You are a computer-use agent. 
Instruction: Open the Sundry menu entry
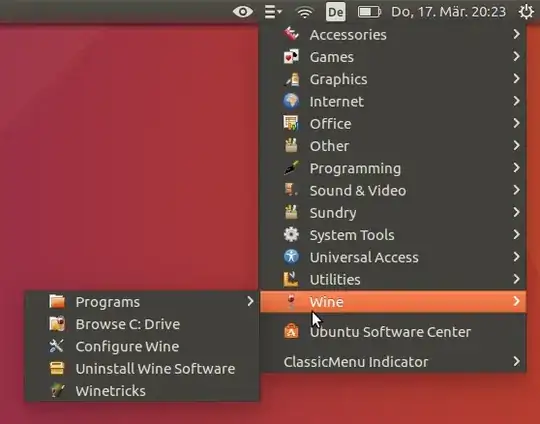click(393, 213)
